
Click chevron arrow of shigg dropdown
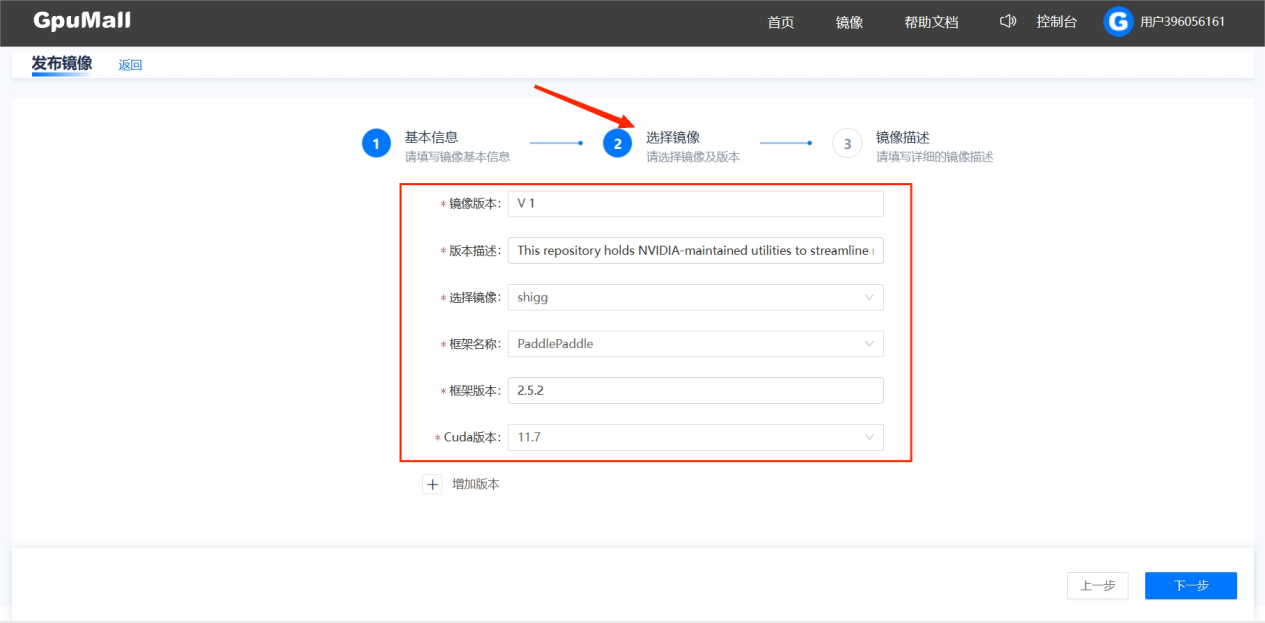(869, 297)
